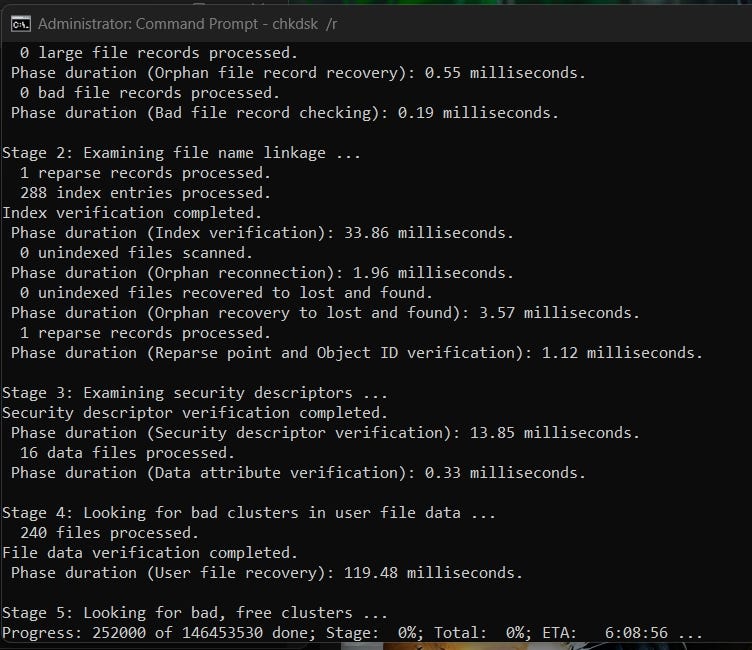Click the title 'Administrator: Command Prompt - chkdsk /r'
Image resolution: width=752 pixels, height=650 pixels.
pyautogui.click(x=188, y=24)
